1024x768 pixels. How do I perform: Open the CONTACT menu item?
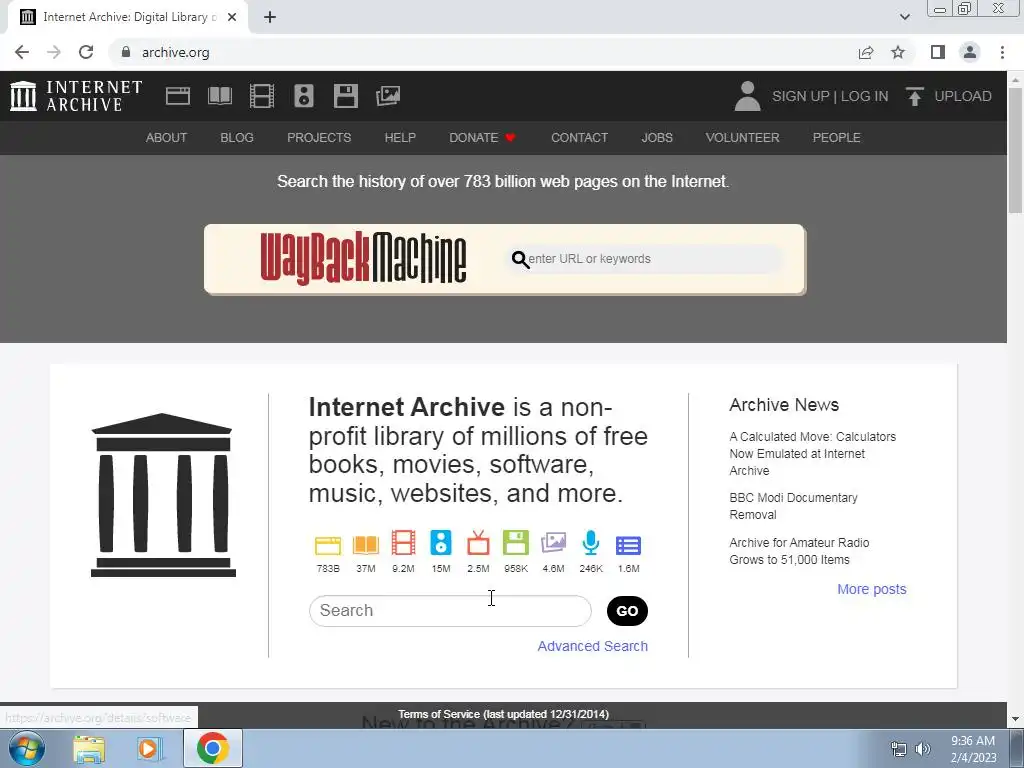point(579,138)
